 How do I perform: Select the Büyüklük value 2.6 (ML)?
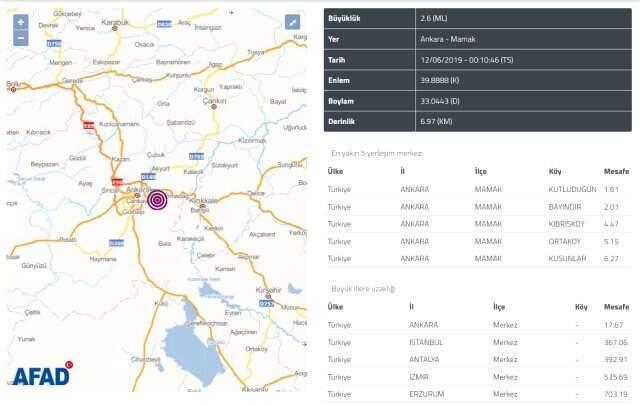[x=433, y=18]
